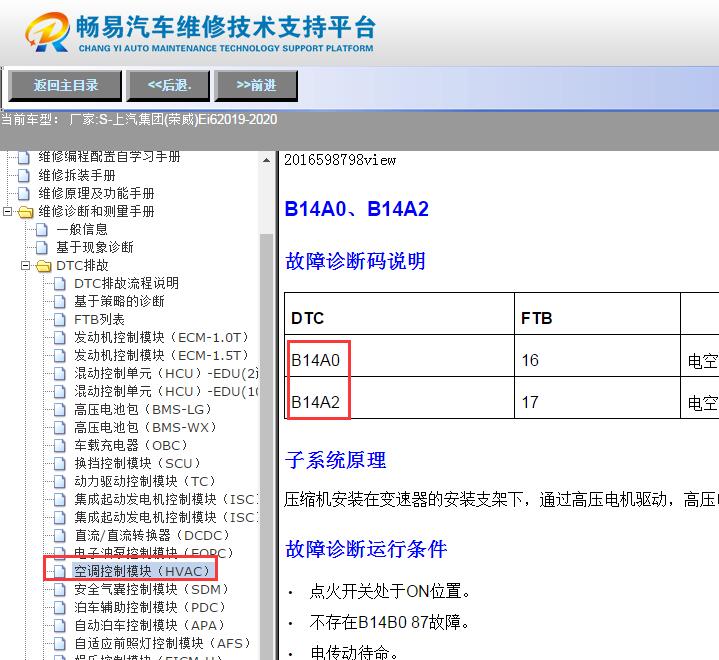The image size is (719, 660).
Task: Click the page icon beside 高压电池包 (BMS-LG)
Action: (x=60, y=410)
